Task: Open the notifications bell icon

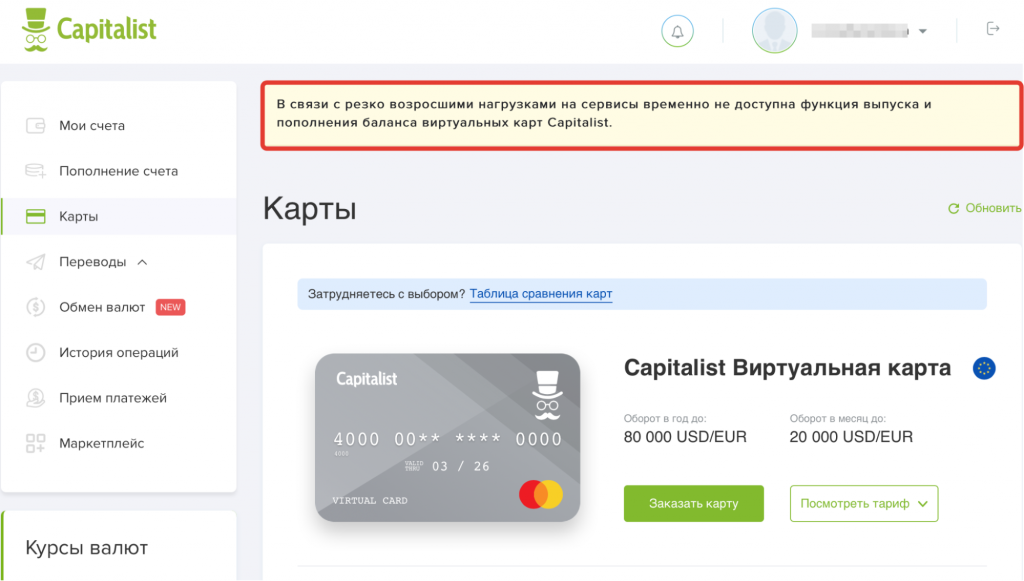Action: tap(677, 31)
